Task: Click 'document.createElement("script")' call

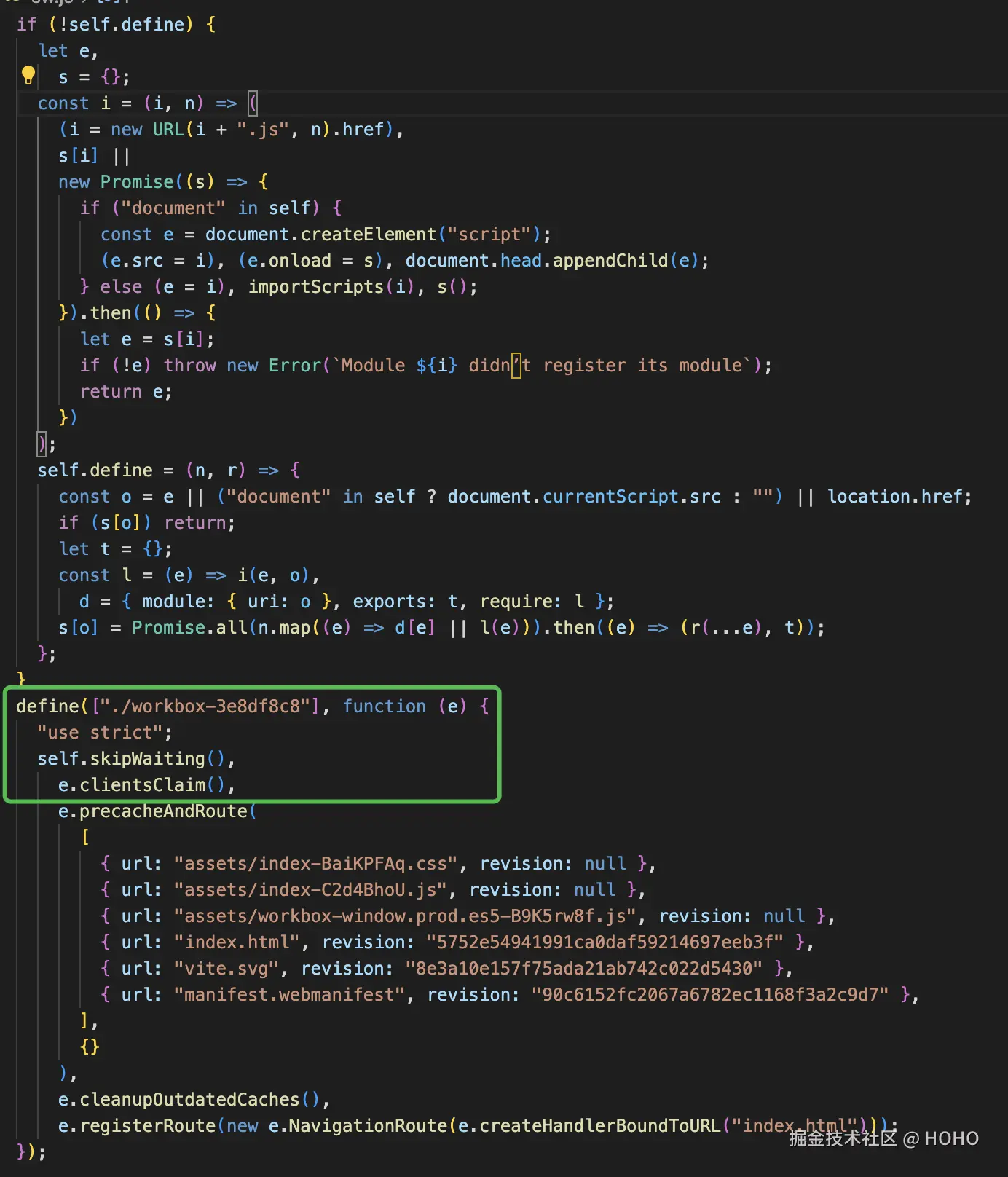Action: (x=373, y=235)
